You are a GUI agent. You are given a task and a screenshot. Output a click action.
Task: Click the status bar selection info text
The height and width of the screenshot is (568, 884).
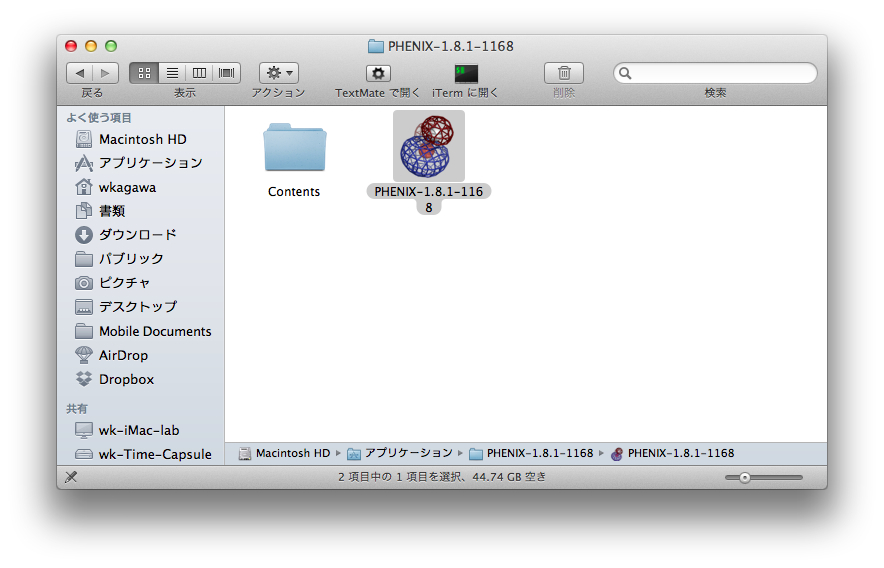(x=442, y=477)
